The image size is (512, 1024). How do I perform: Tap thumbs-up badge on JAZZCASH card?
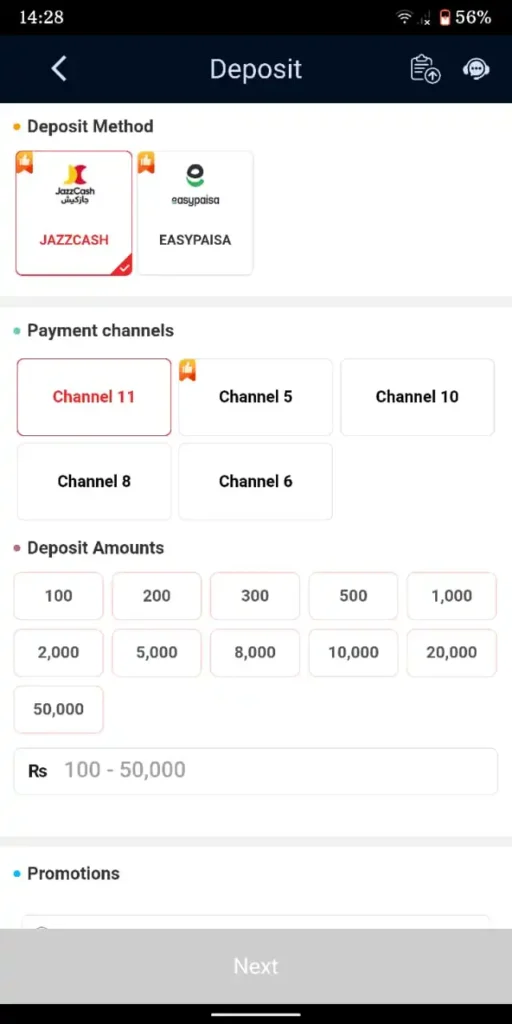coord(24,163)
